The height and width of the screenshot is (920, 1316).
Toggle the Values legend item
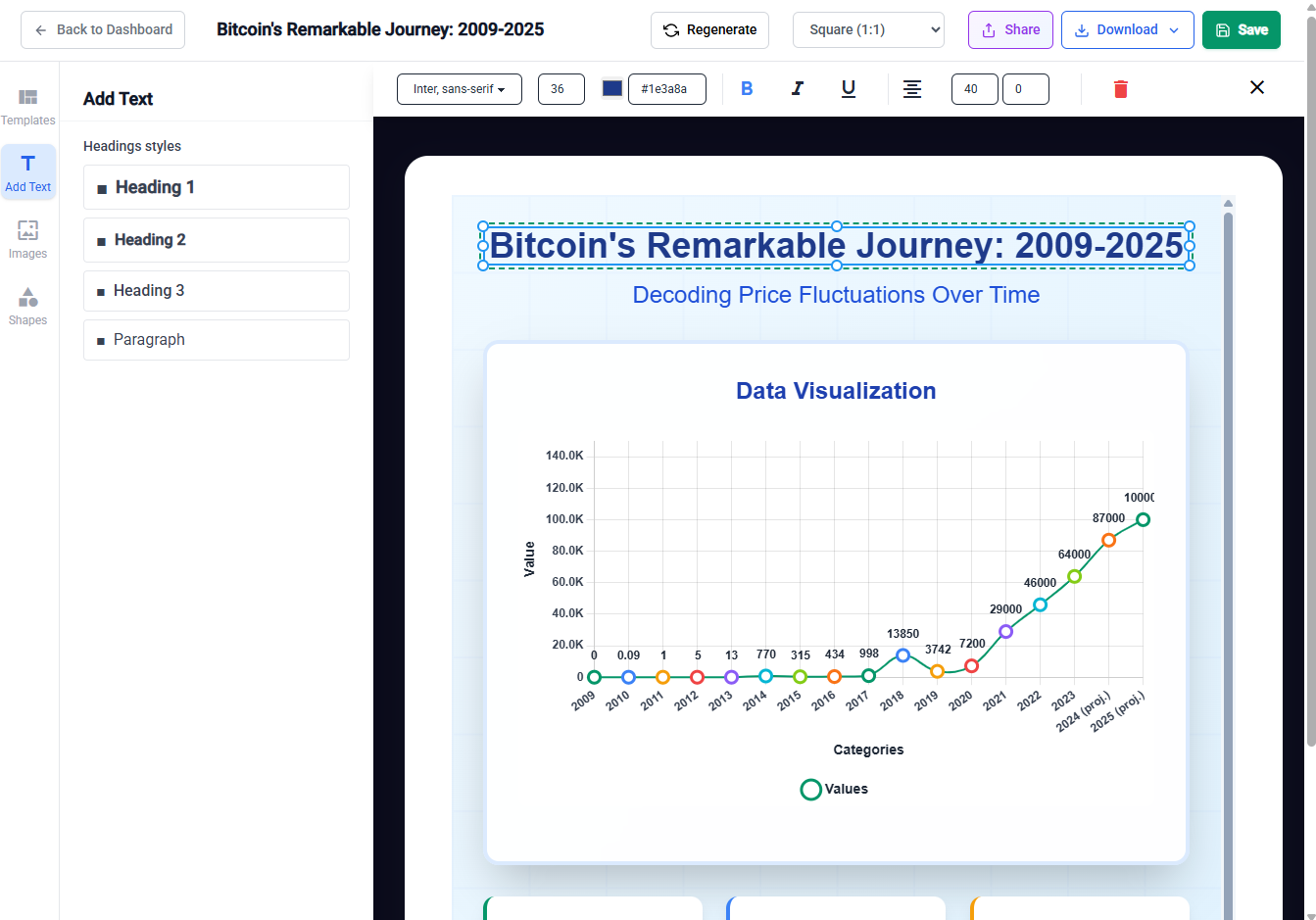point(835,790)
